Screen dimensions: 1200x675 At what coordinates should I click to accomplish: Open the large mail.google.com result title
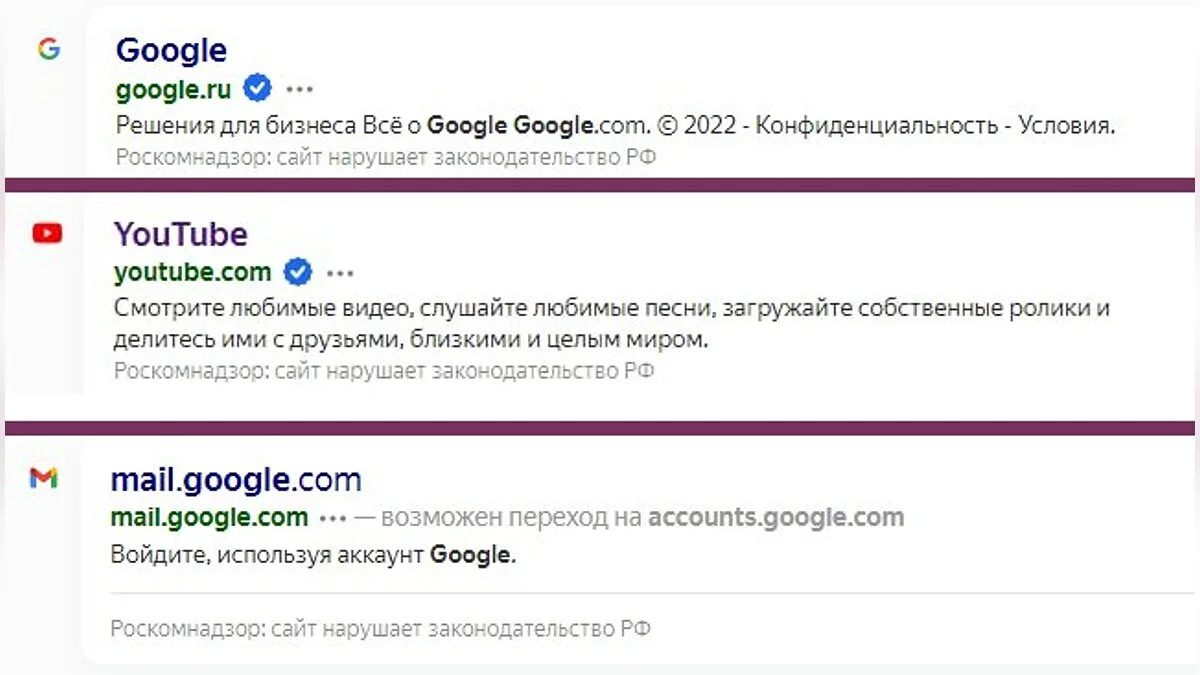[x=236, y=480]
